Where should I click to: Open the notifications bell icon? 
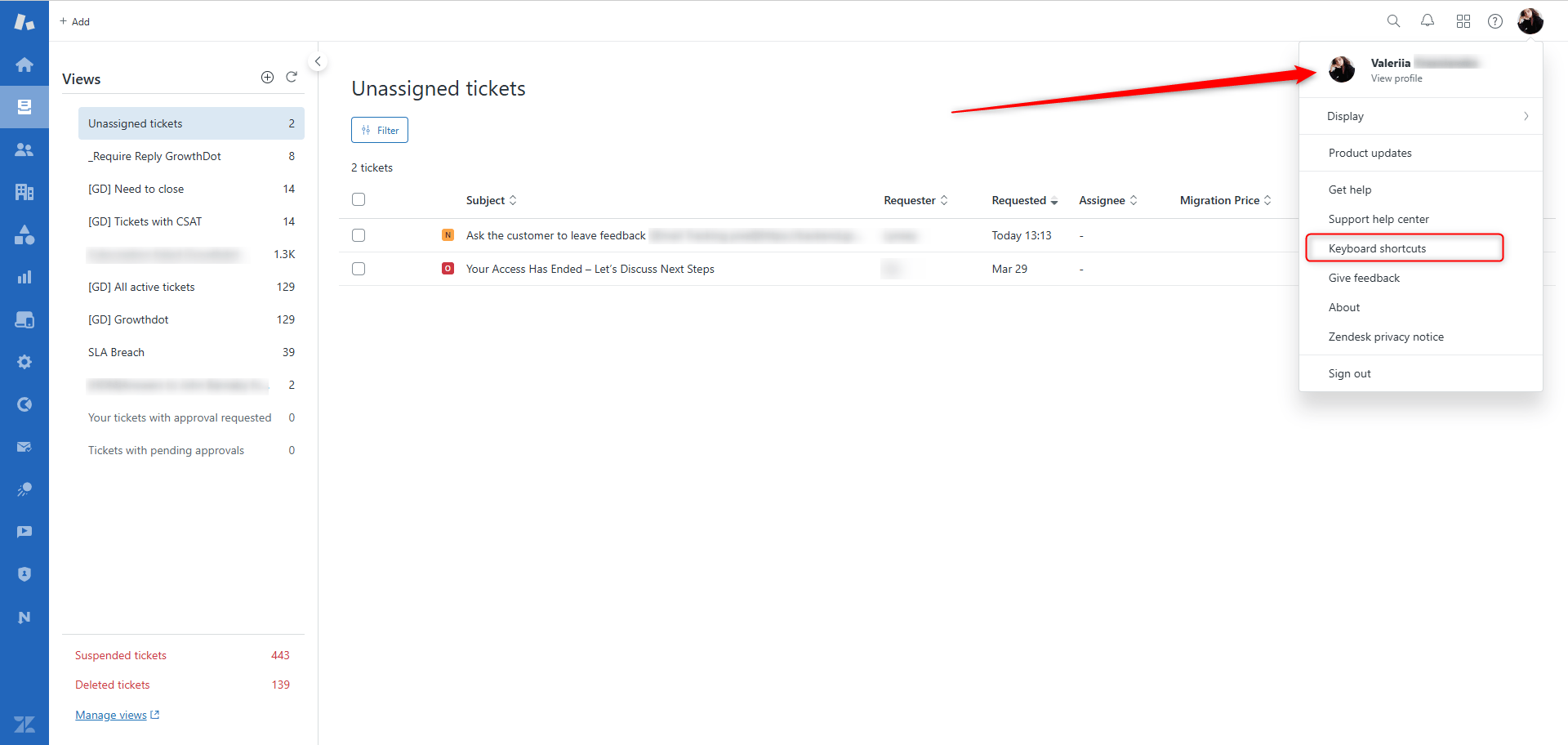tap(1428, 21)
